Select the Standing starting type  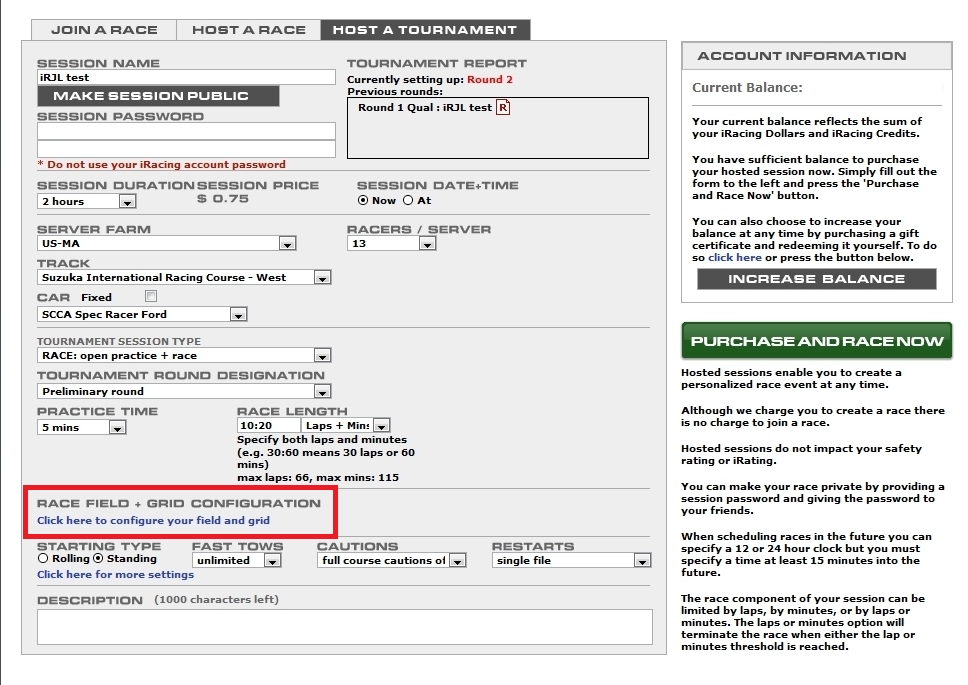click(x=98, y=558)
